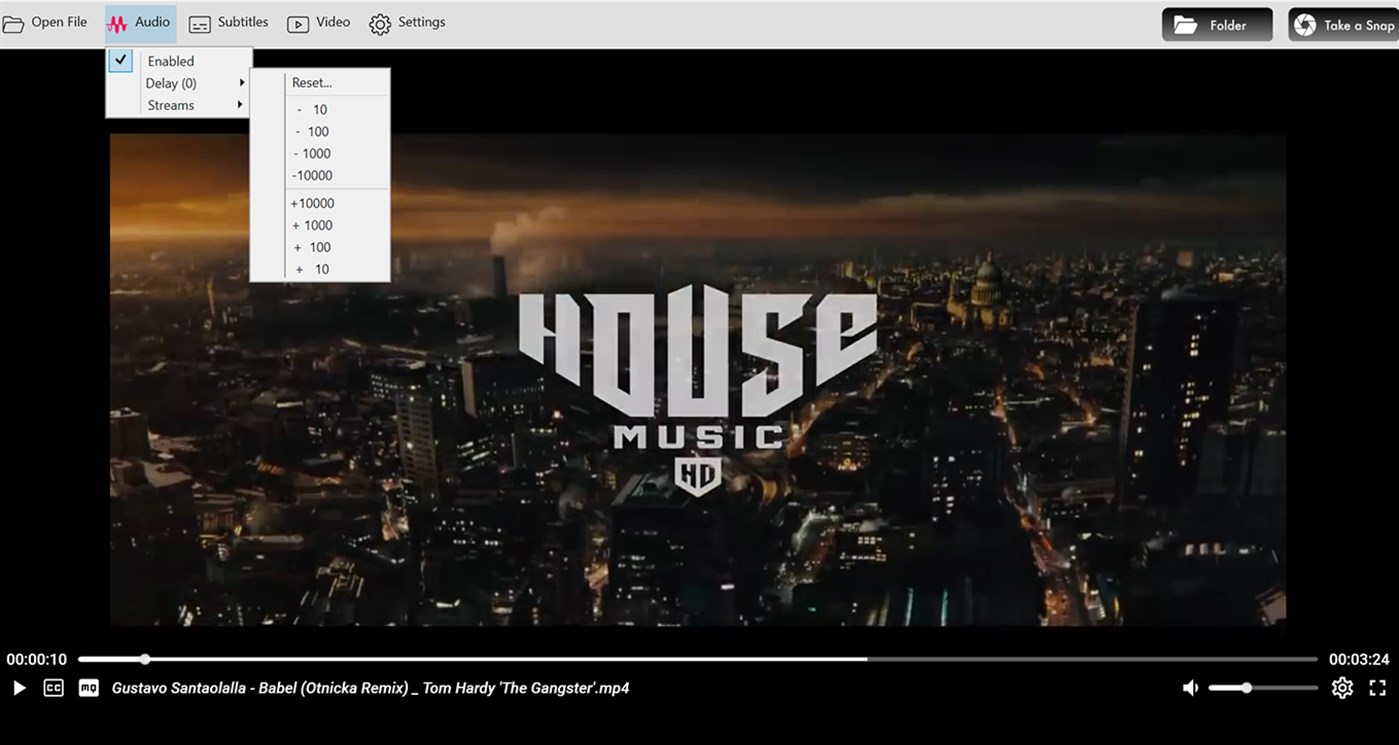
Task: Open player settings gear near the volume slider
Action: (x=1342, y=687)
